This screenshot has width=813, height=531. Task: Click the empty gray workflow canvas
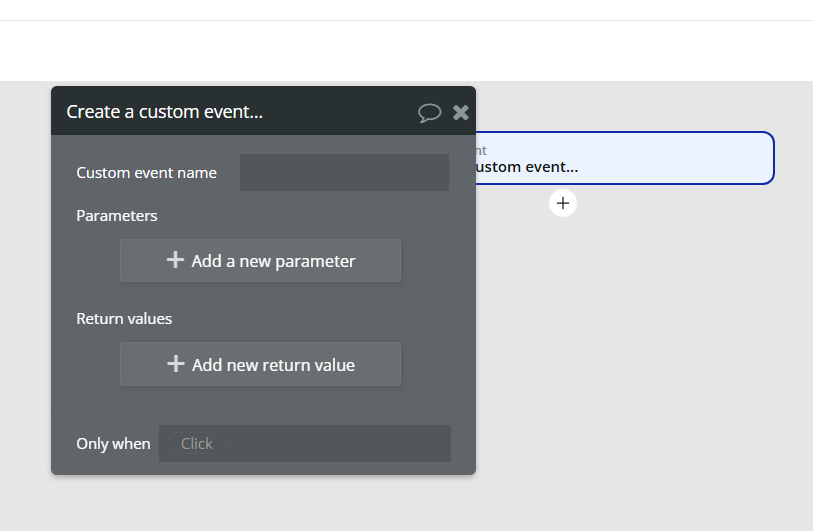coord(640,380)
